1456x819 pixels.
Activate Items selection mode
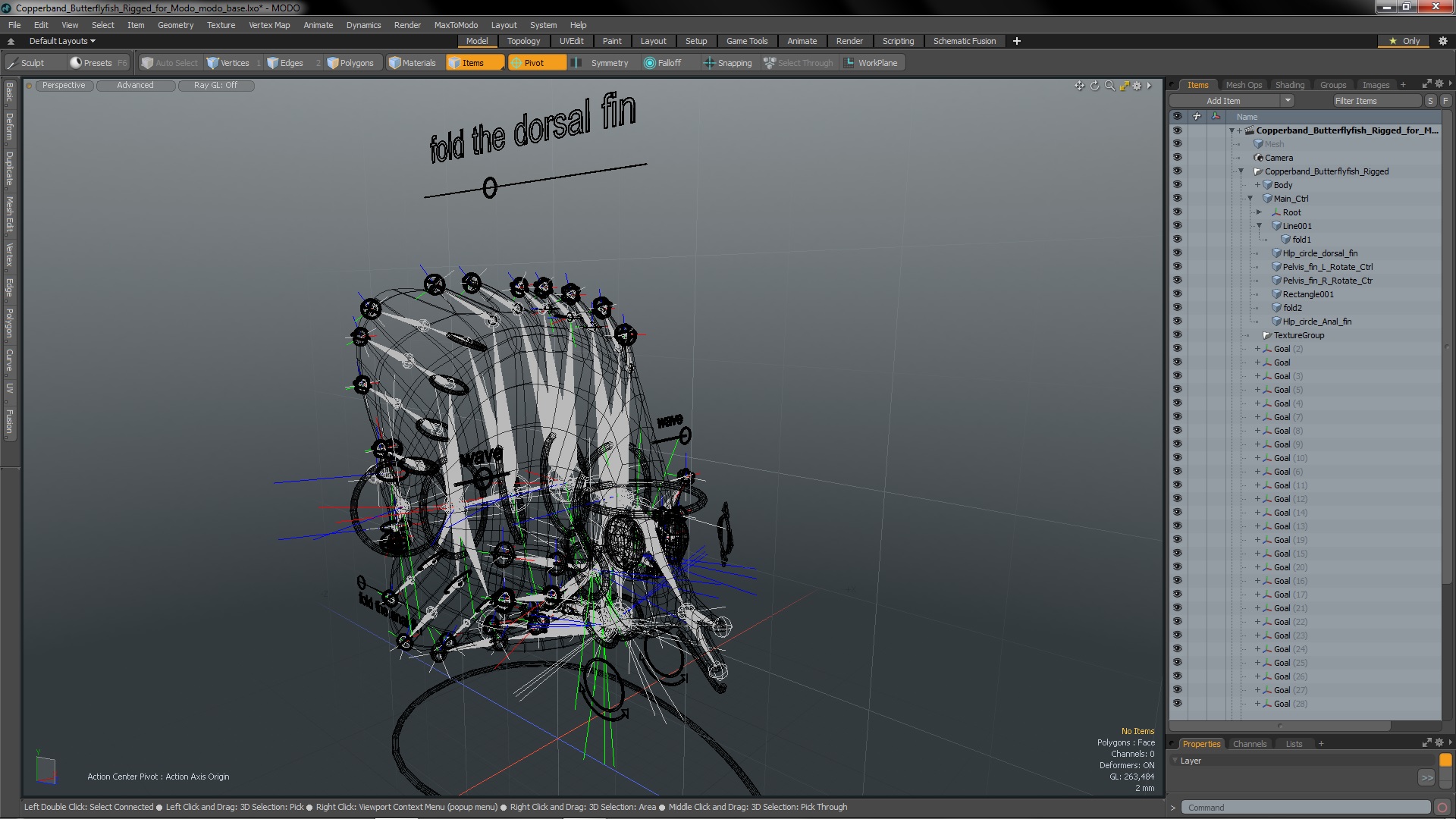click(x=474, y=63)
